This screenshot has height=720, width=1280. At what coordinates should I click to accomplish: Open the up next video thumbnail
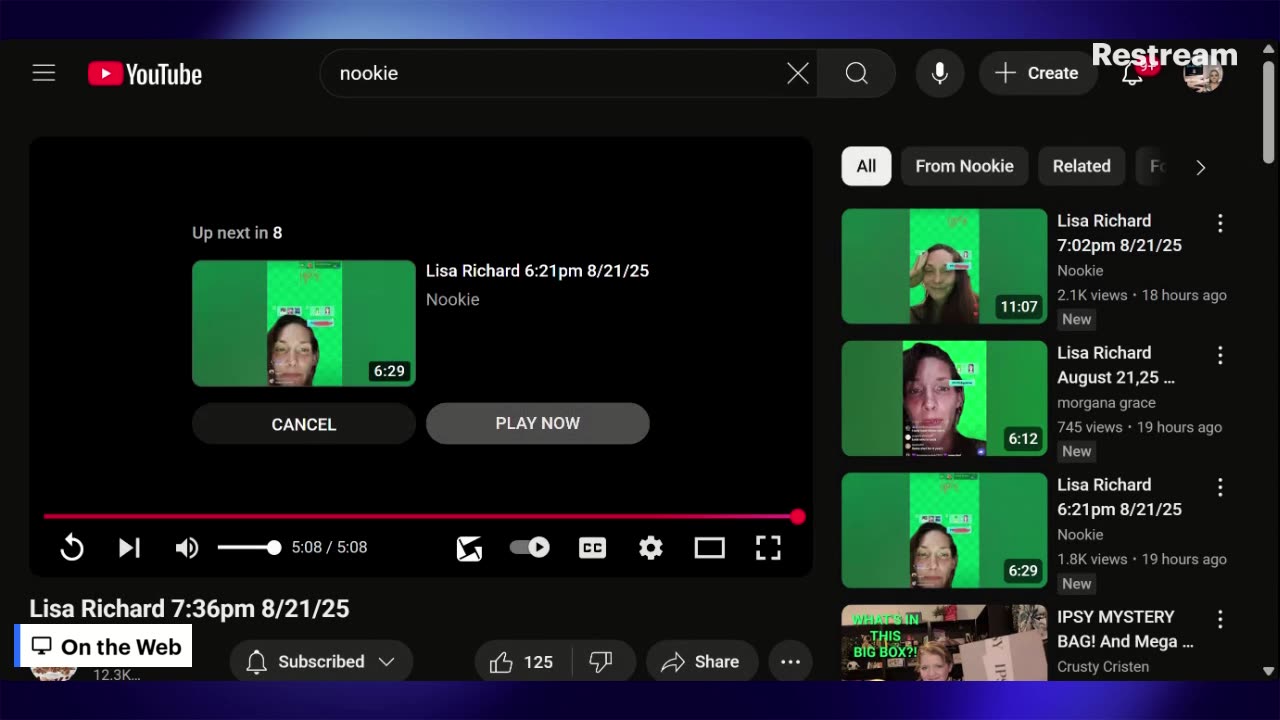point(304,323)
